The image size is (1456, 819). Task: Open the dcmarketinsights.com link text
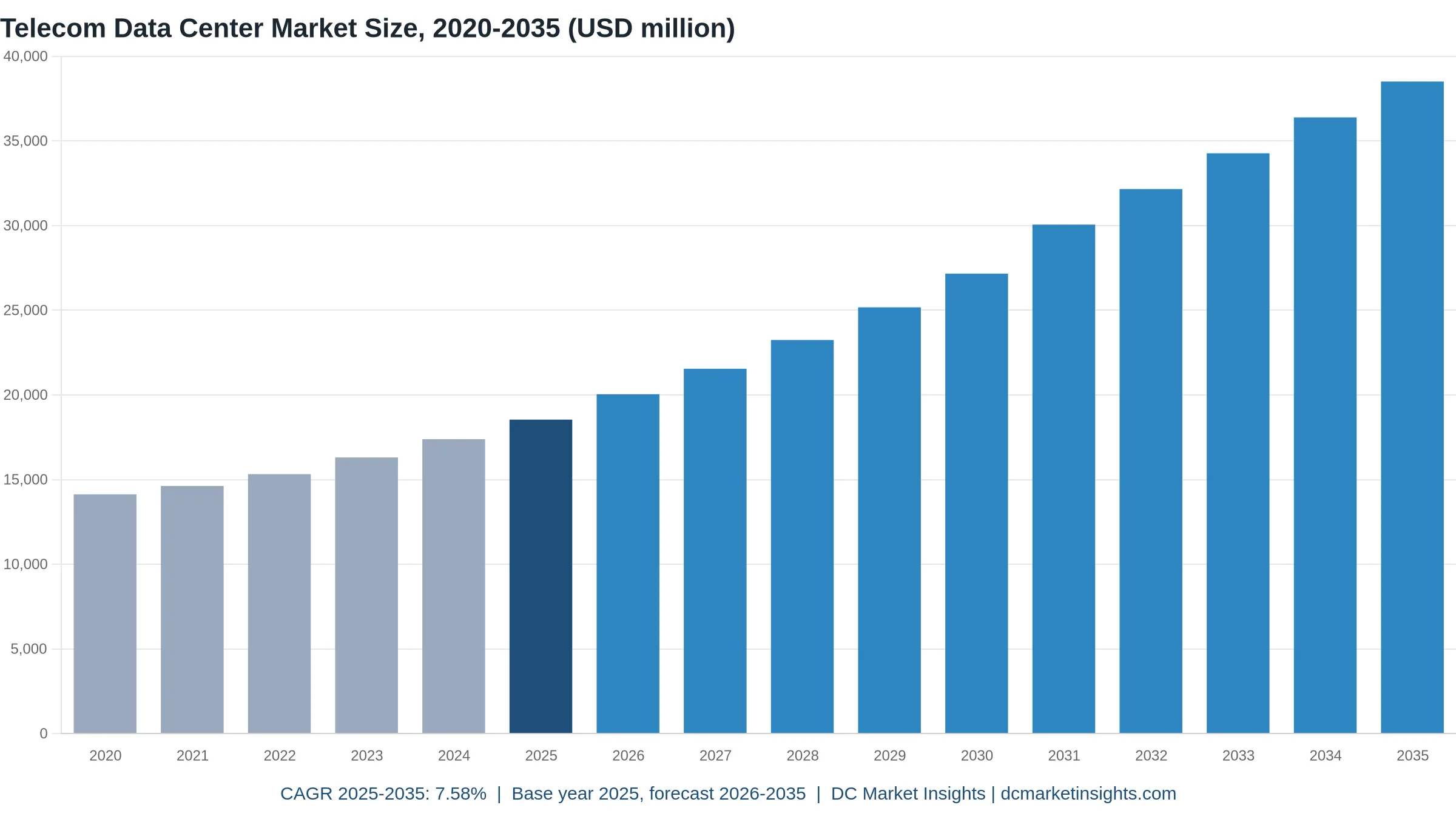tap(1088, 794)
